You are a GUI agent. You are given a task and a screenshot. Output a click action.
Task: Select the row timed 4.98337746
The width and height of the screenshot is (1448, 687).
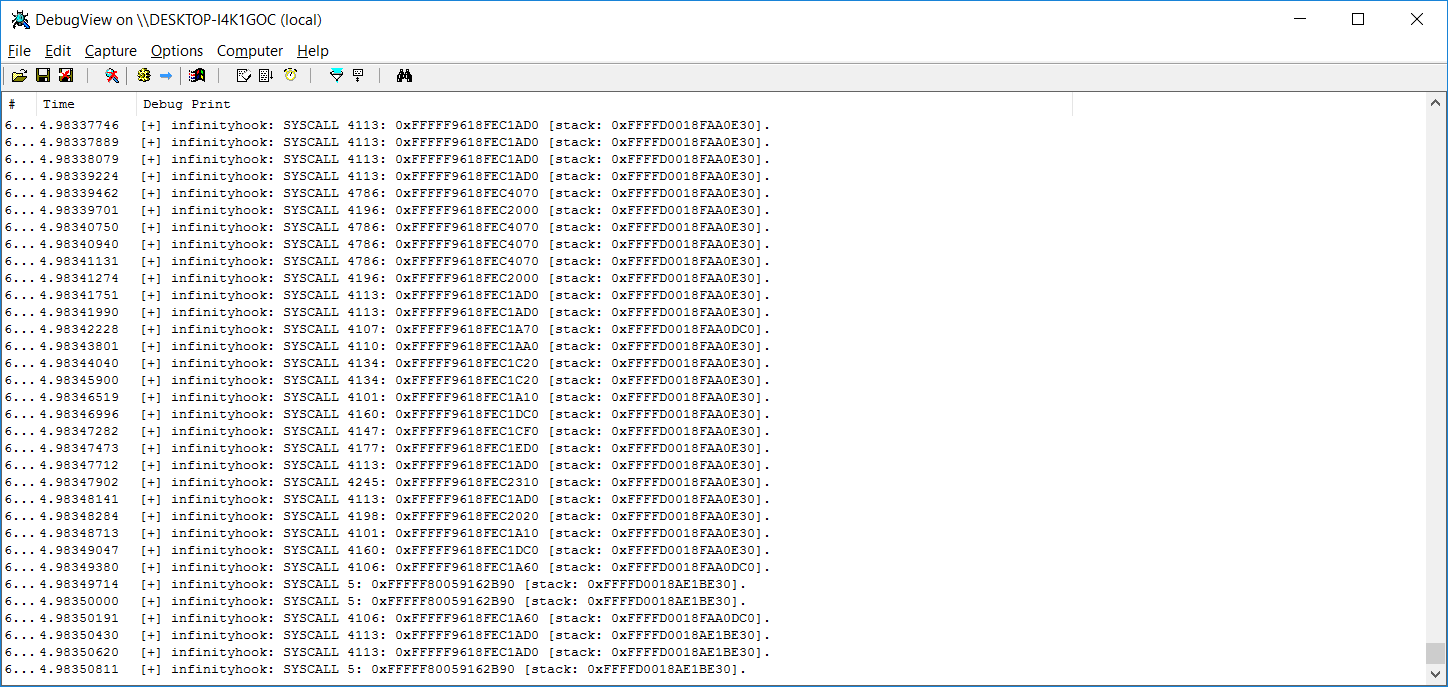pyautogui.click(x=714, y=125)
